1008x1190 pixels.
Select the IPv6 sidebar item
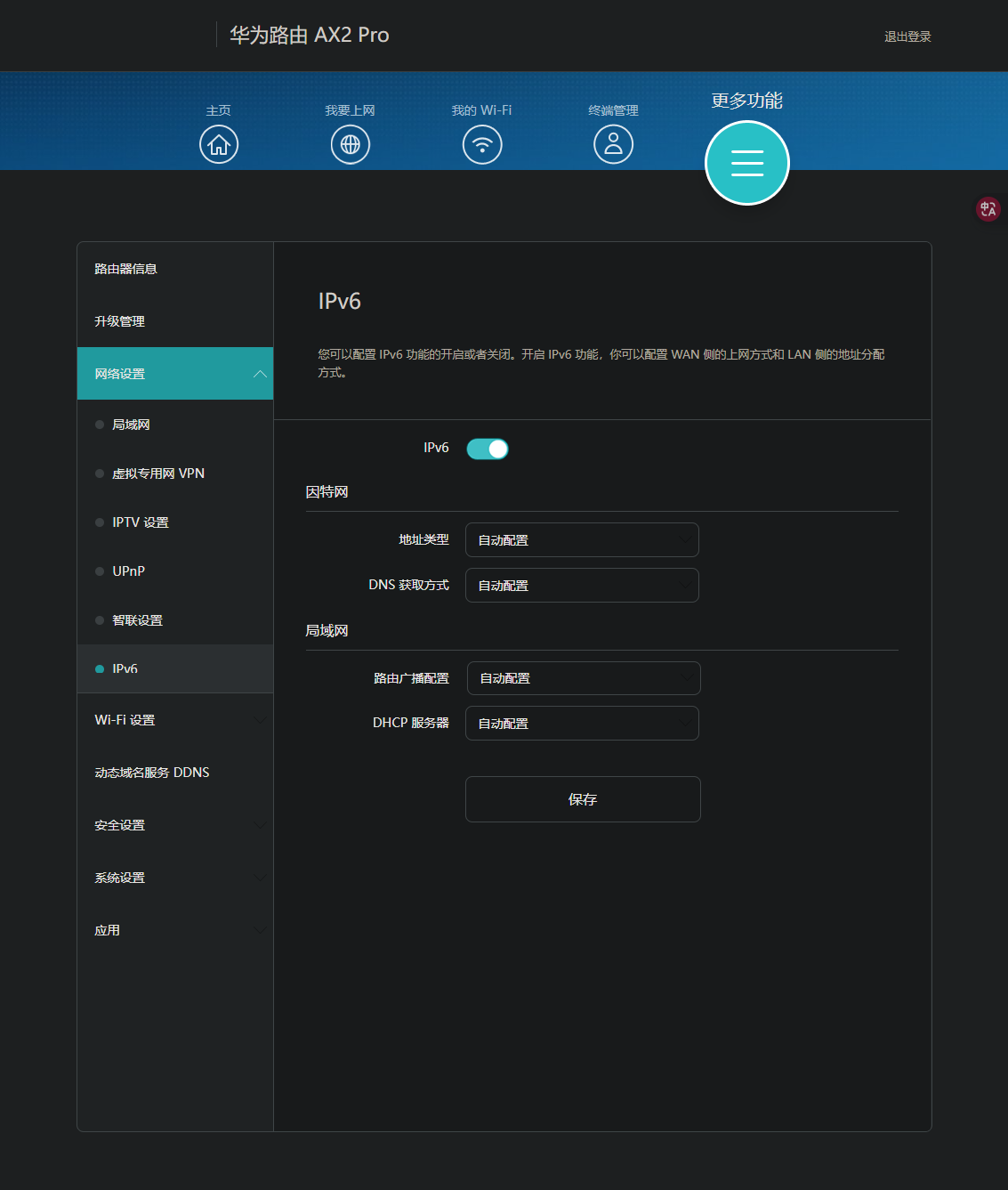(175, 668)
